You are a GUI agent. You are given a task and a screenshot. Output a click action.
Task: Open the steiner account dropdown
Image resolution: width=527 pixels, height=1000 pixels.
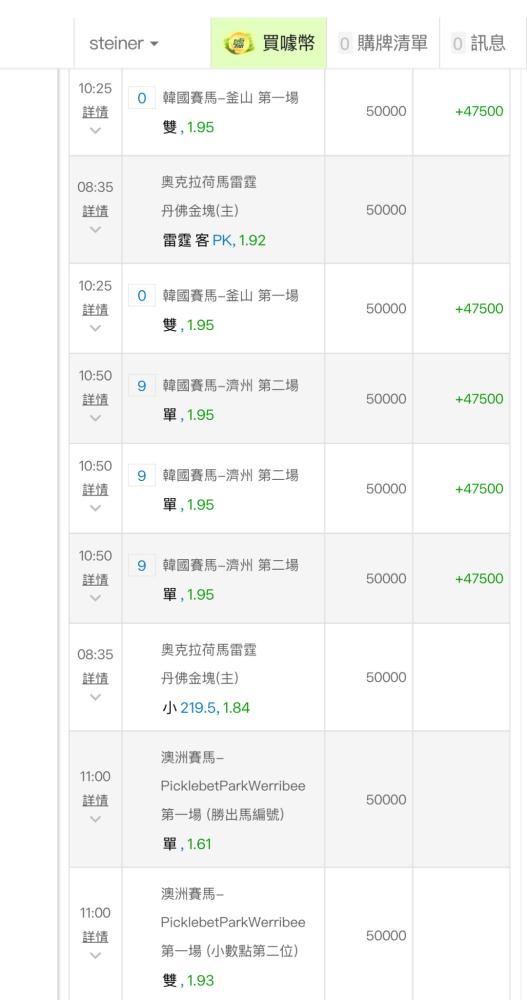point(124,43)
